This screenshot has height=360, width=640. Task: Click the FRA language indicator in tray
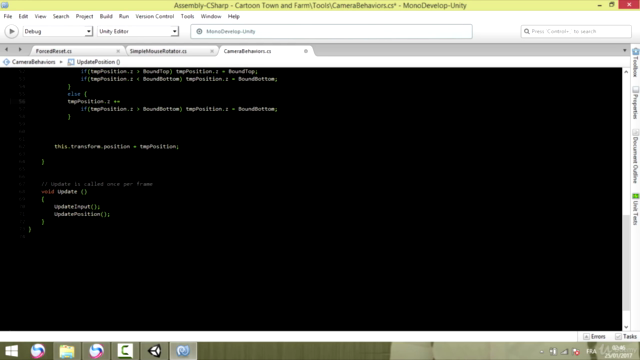click(x=591, y=351)
